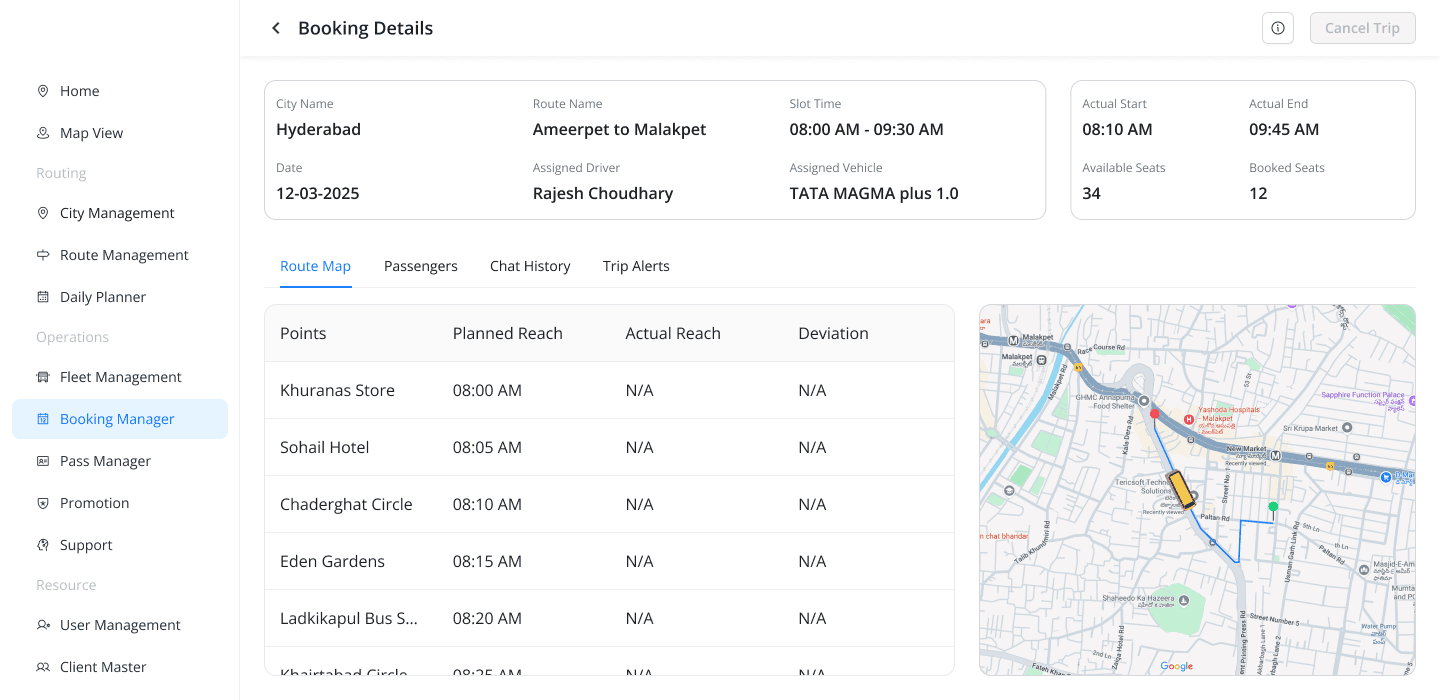1440x700 pixels.
Task: Open the Chat History tab
Action: (x=530, y=266)
